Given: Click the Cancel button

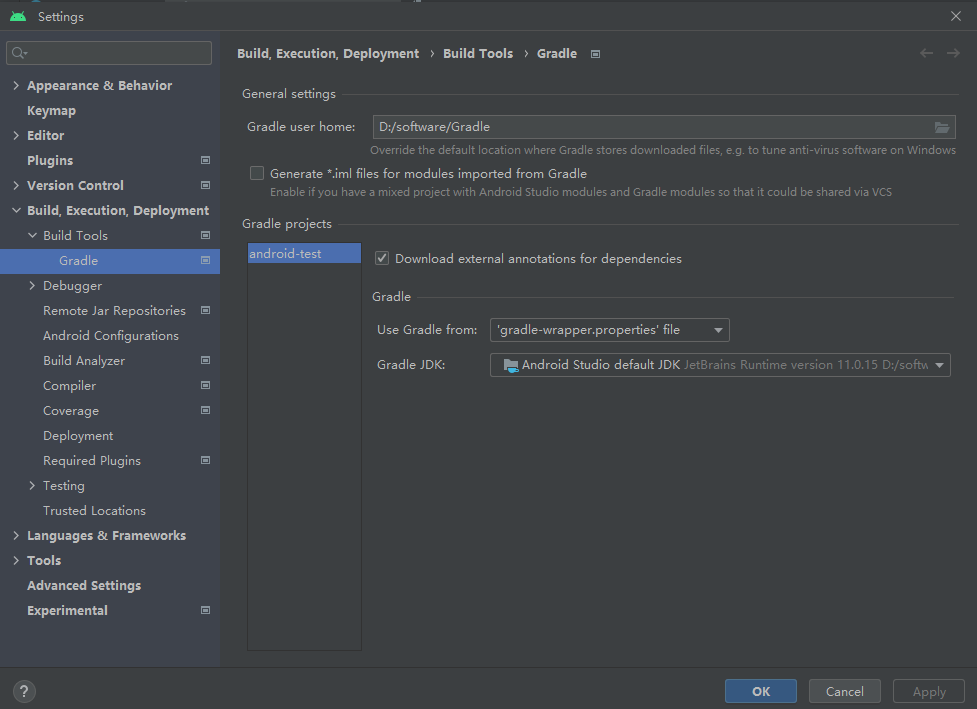Looking at the screenshot, I should (844, 691).
